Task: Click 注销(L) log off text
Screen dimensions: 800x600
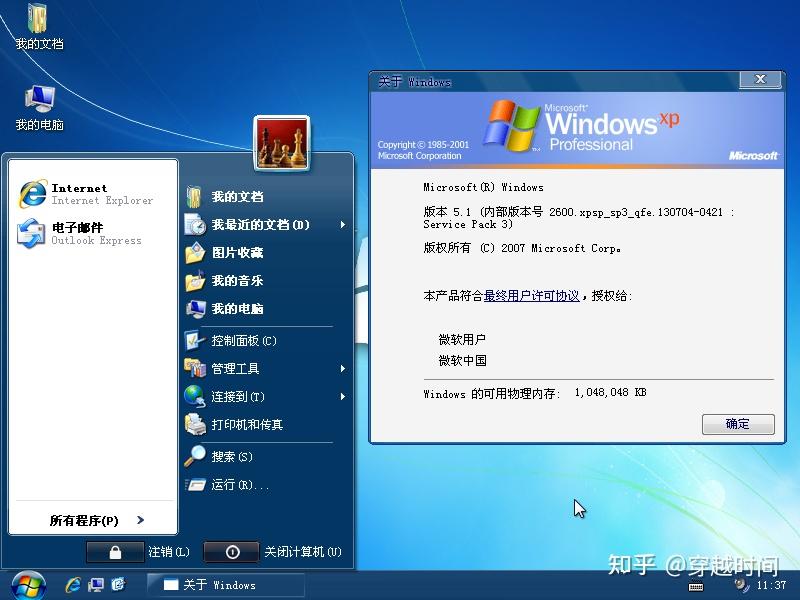Action: click(x=169, y=552)
